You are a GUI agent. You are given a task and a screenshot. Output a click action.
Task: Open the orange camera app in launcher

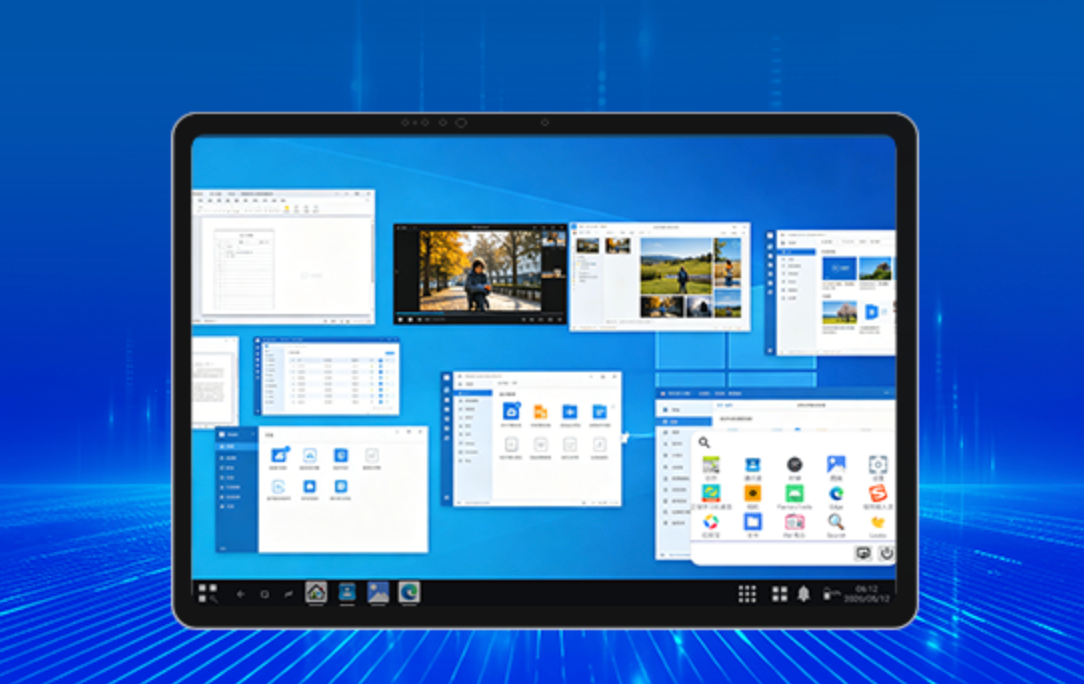click(752, 493)
